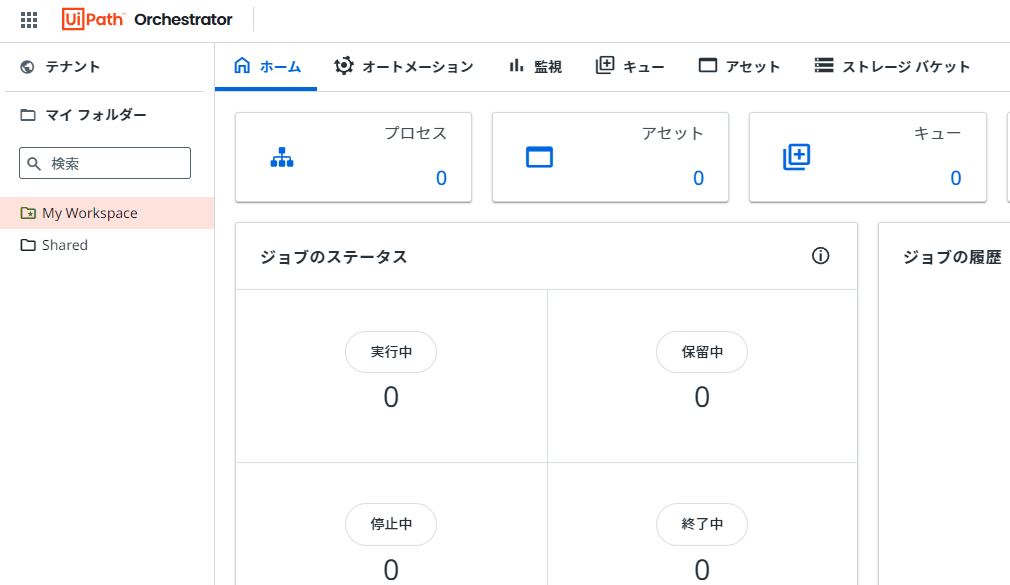1010x585 pixels.
Task: Click the asset icon on the アセット card
Action: [x=539, y=157]
